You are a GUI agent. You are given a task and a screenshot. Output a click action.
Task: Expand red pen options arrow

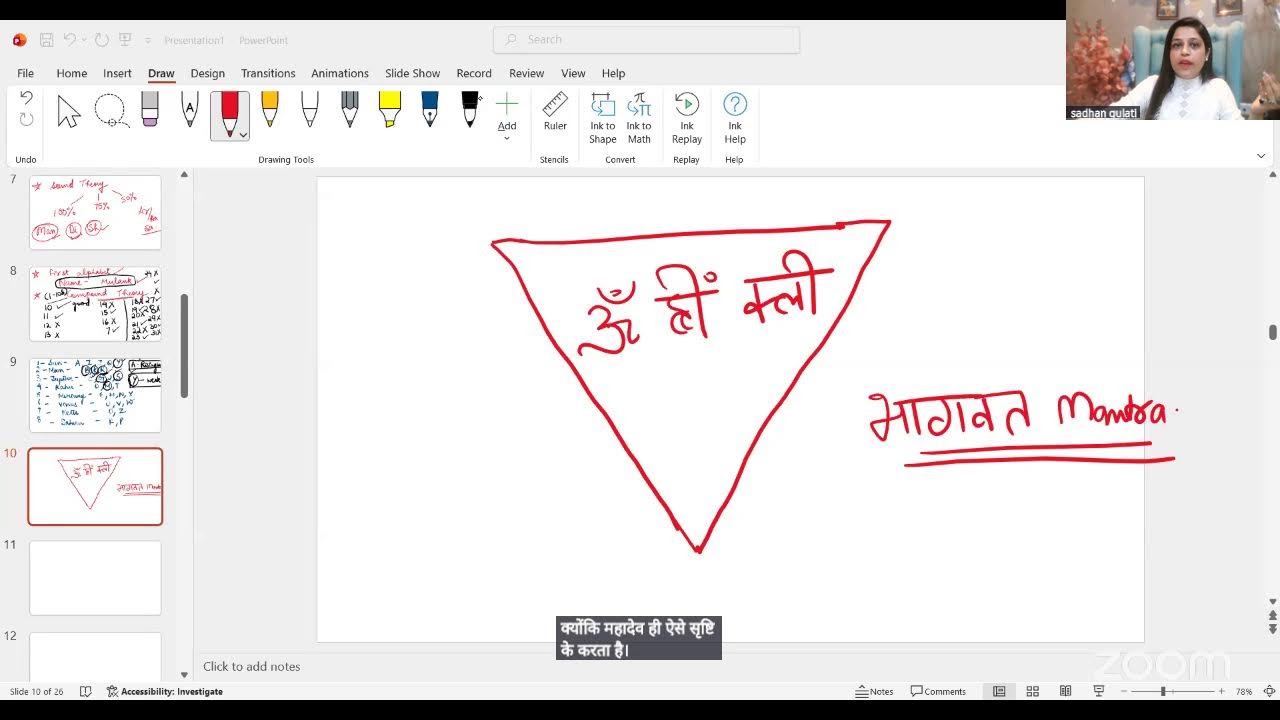(x=241, y=133)
